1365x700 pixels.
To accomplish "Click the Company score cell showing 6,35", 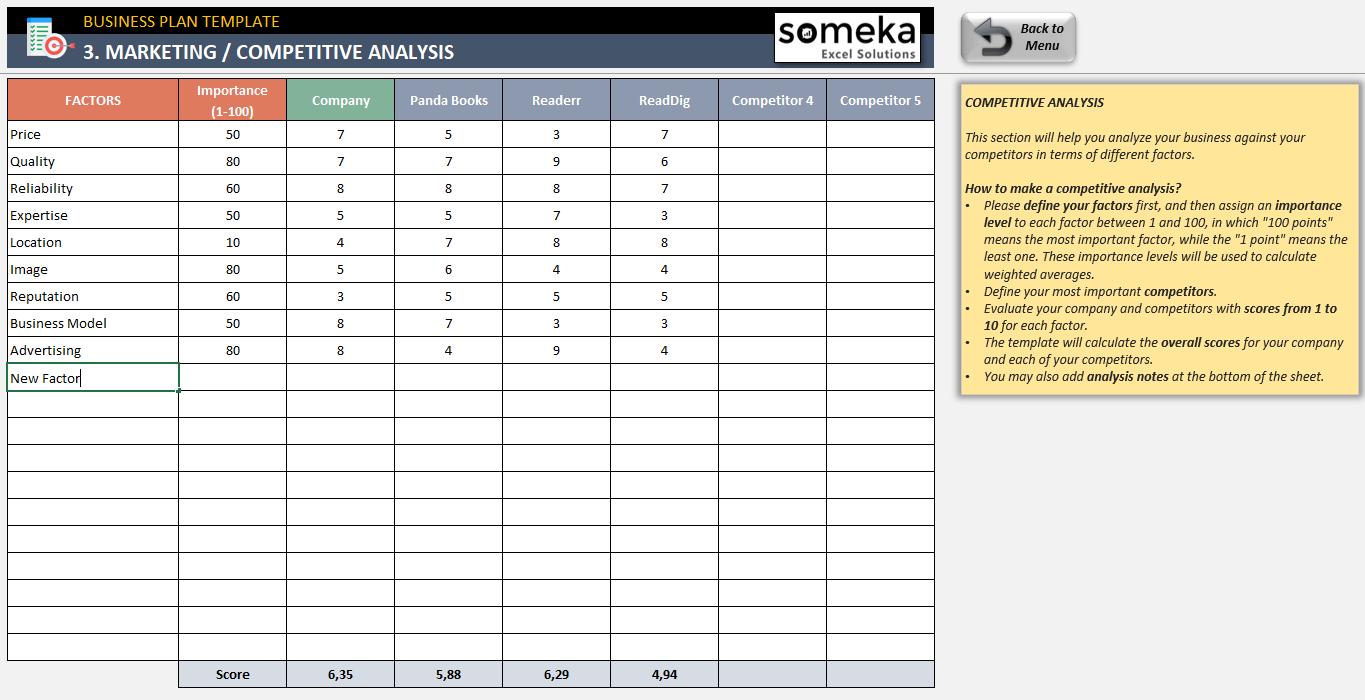I will pos(340,675).
